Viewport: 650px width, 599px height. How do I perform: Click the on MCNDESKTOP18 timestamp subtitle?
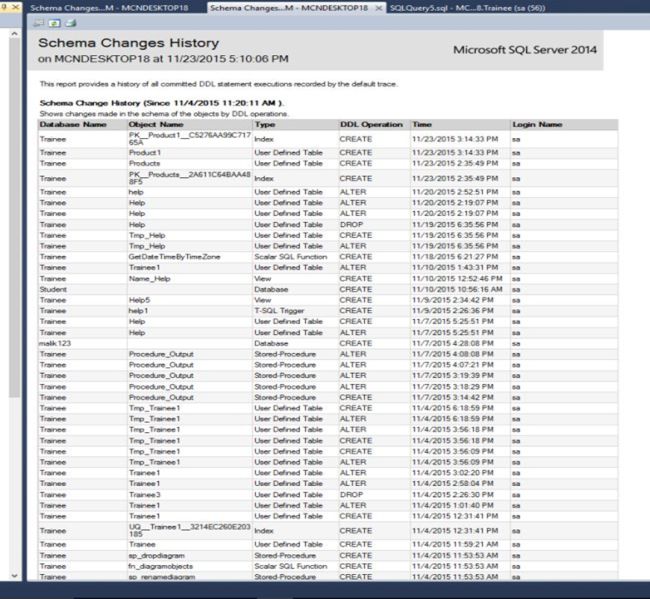163,59
